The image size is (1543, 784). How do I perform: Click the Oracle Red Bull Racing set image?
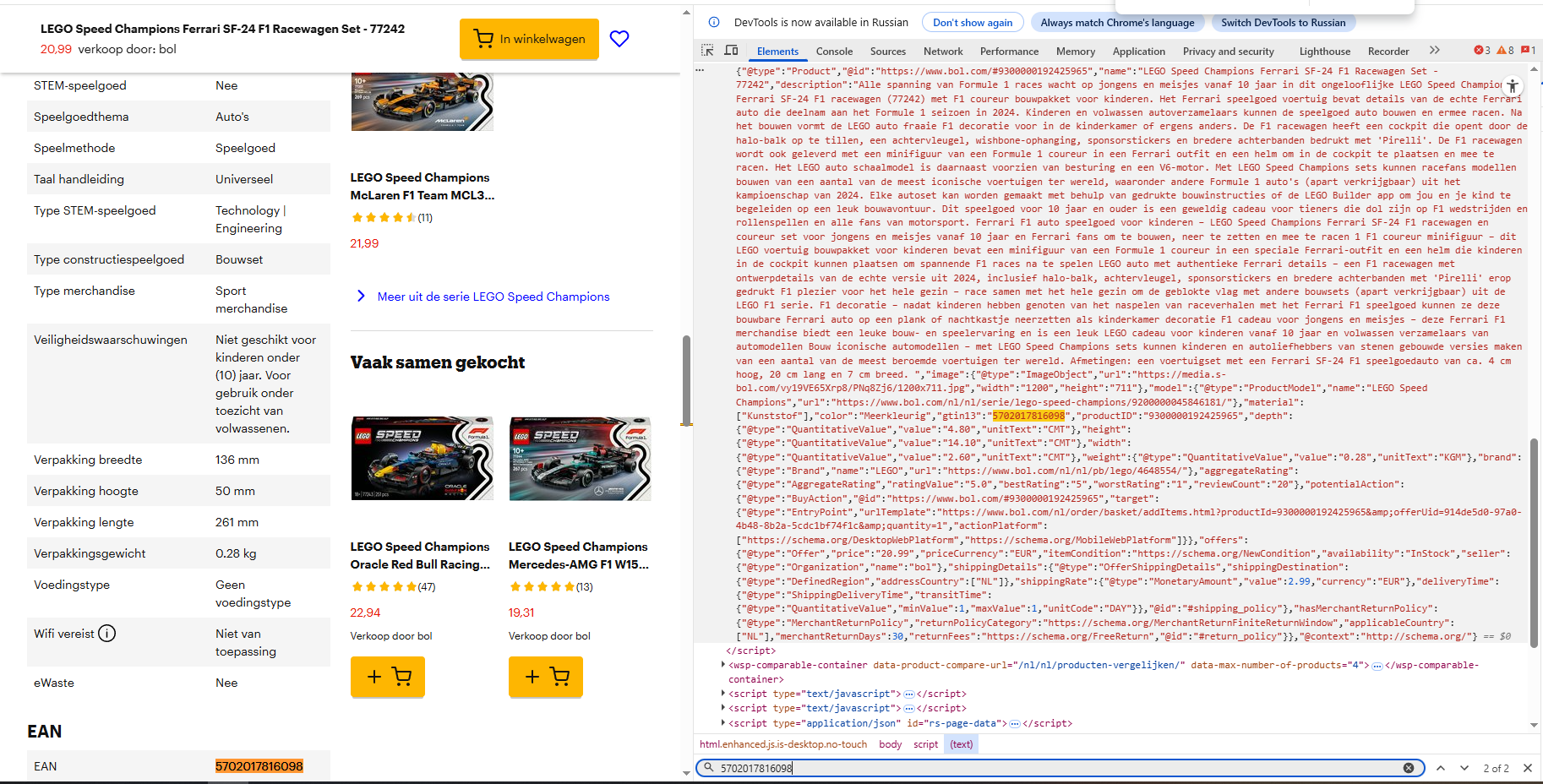click(422, 459)
